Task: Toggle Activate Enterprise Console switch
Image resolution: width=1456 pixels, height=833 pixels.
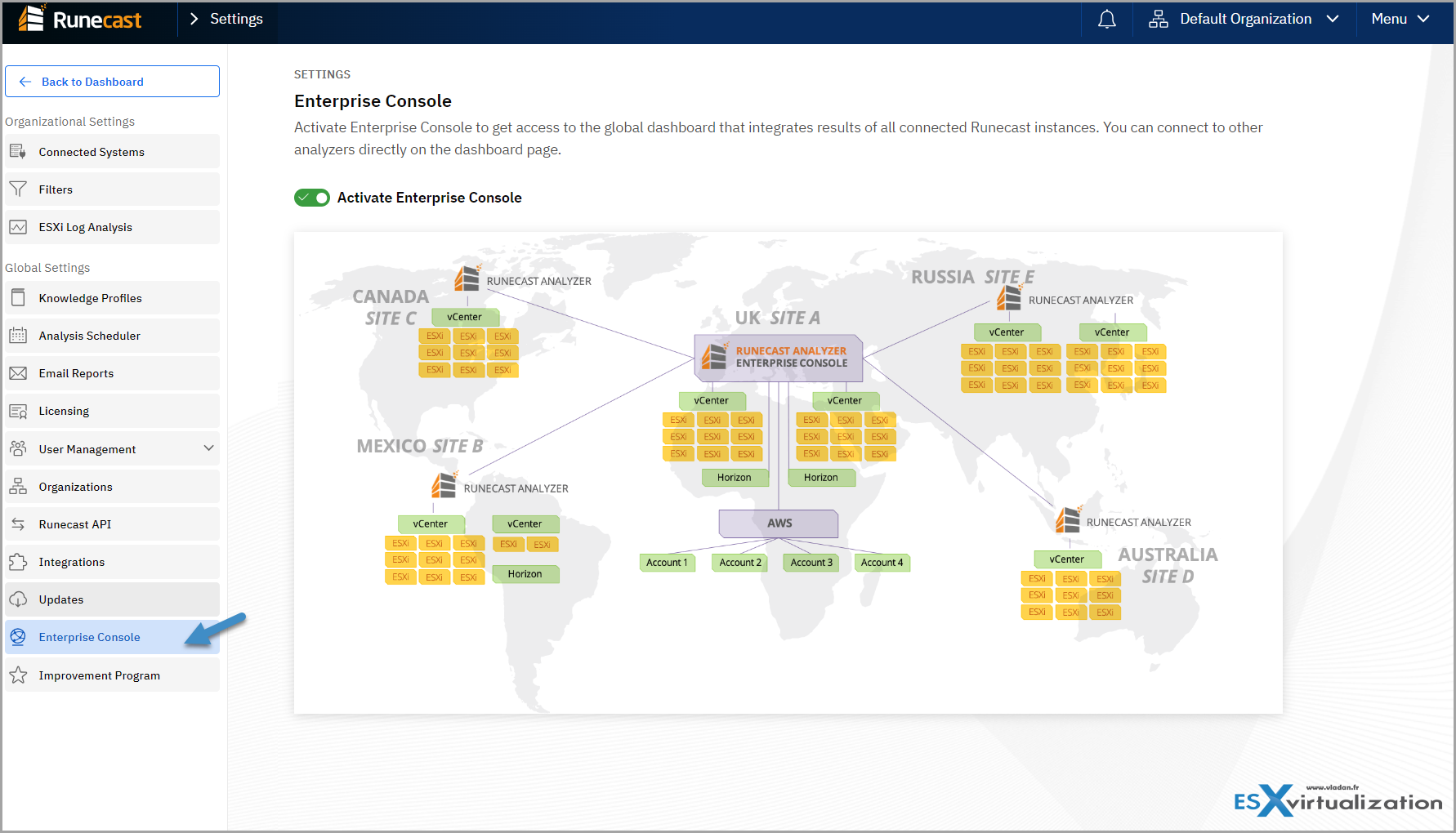Action: pos(312,198)
